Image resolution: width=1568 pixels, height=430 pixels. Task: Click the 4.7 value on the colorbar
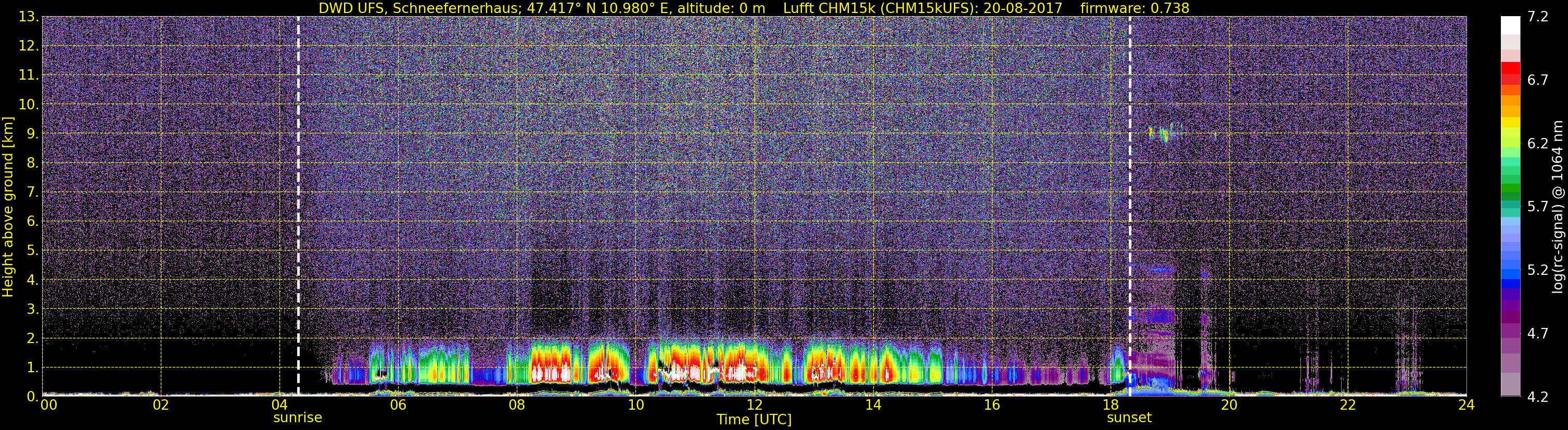(1538, 334)
